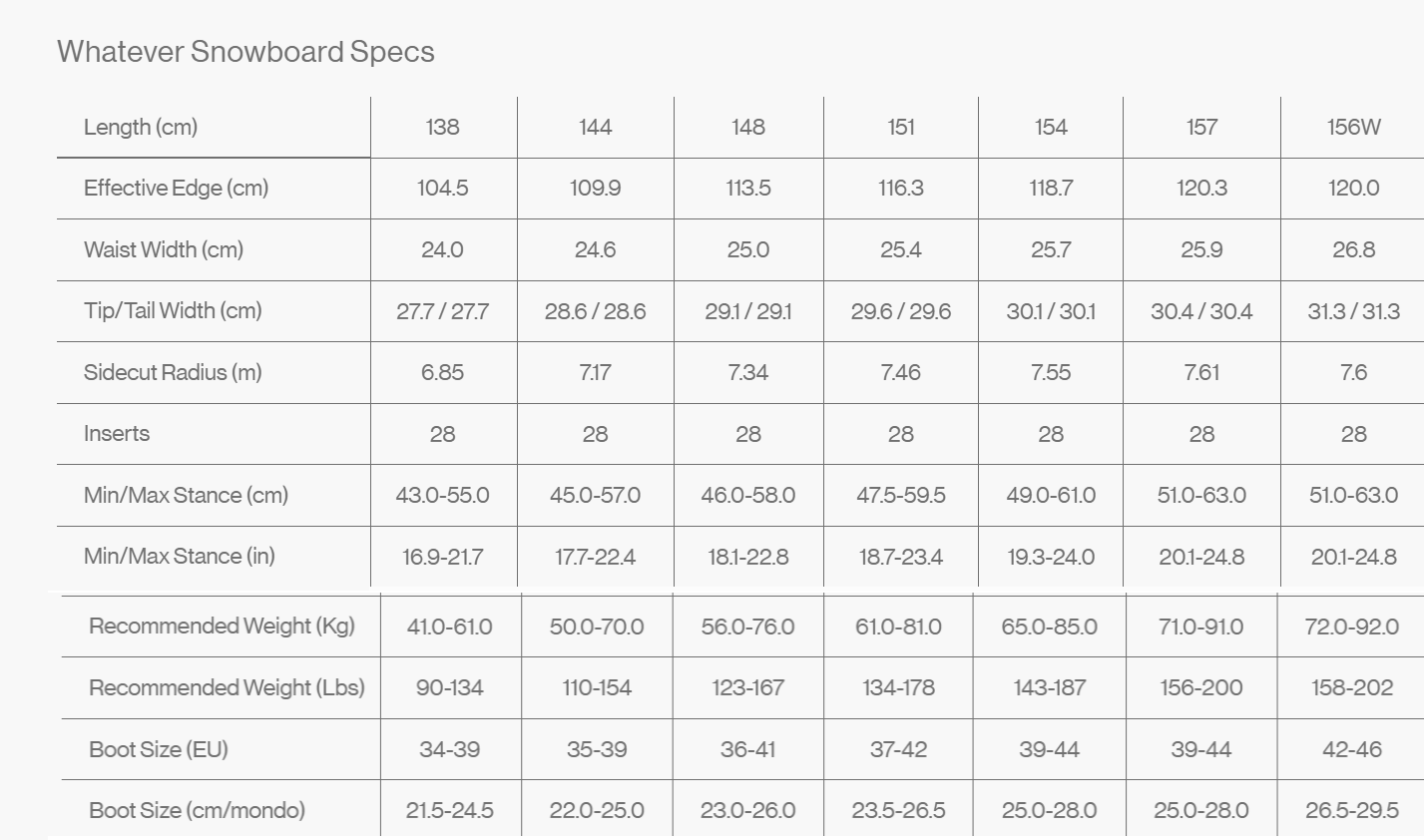The height and width of the screenshot is (840, 1424).
Task: Select the 47.5-59.5 stance range cell
Action: [x=900, y=495]
